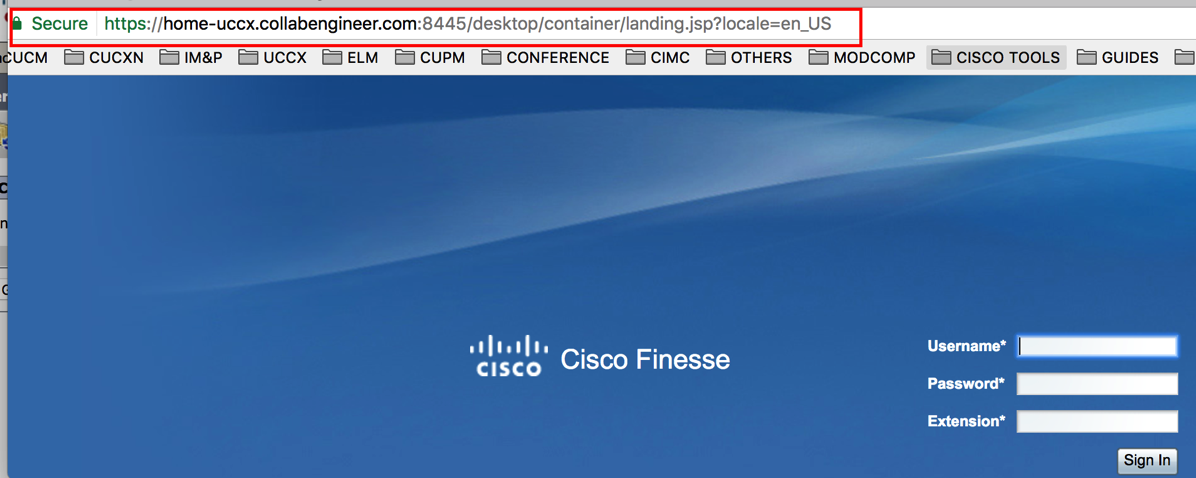Open the CONFERENCE bookmark folder

click(x=545, y=57)
